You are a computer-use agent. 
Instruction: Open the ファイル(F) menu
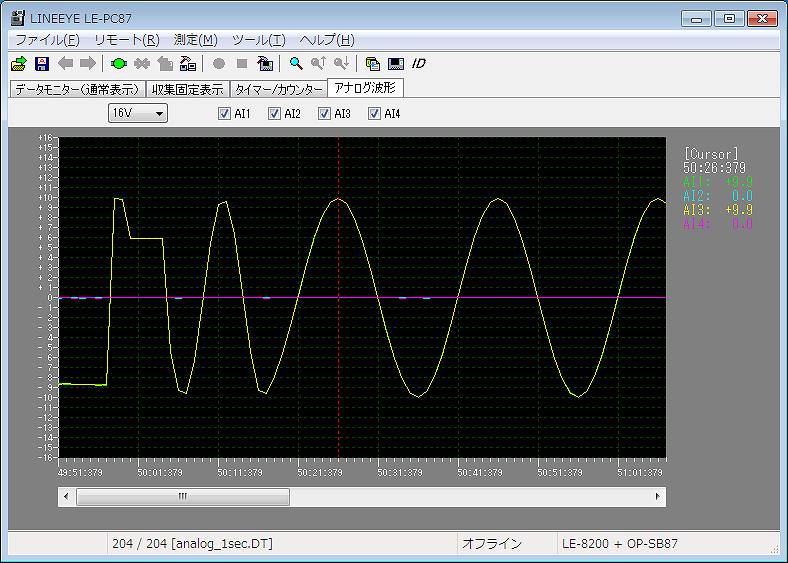coord(47,40)
